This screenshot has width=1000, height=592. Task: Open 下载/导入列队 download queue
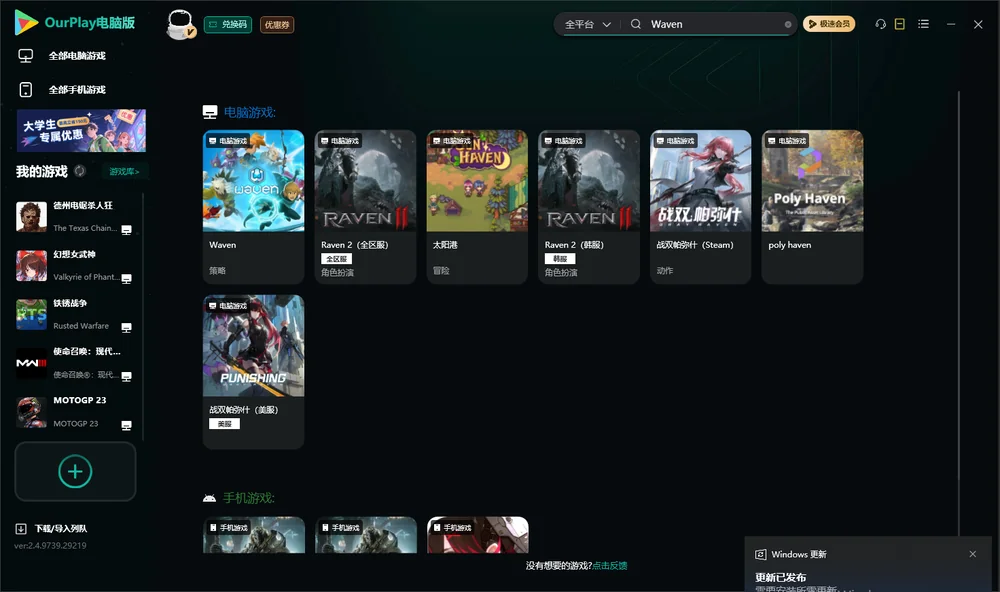(61, 529)
